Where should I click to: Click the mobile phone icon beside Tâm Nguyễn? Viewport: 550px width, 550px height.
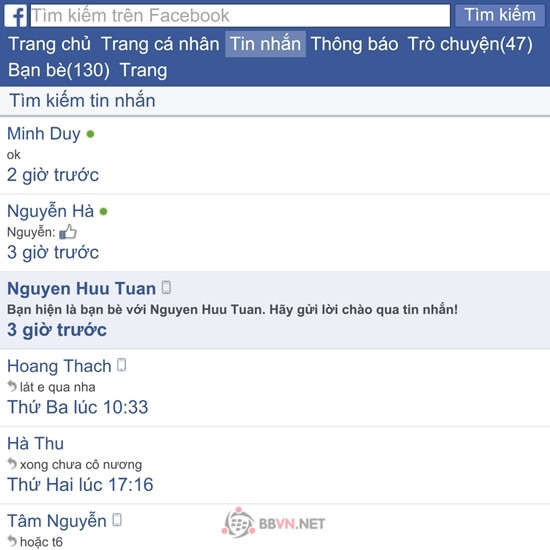(117, 520)
